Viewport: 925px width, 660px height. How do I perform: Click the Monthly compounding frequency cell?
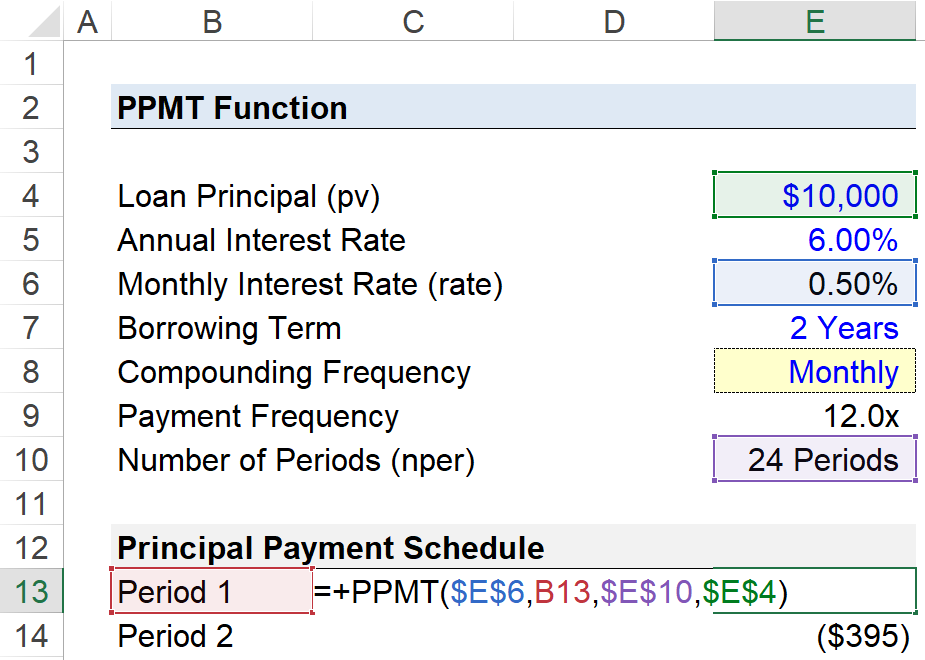813,371
